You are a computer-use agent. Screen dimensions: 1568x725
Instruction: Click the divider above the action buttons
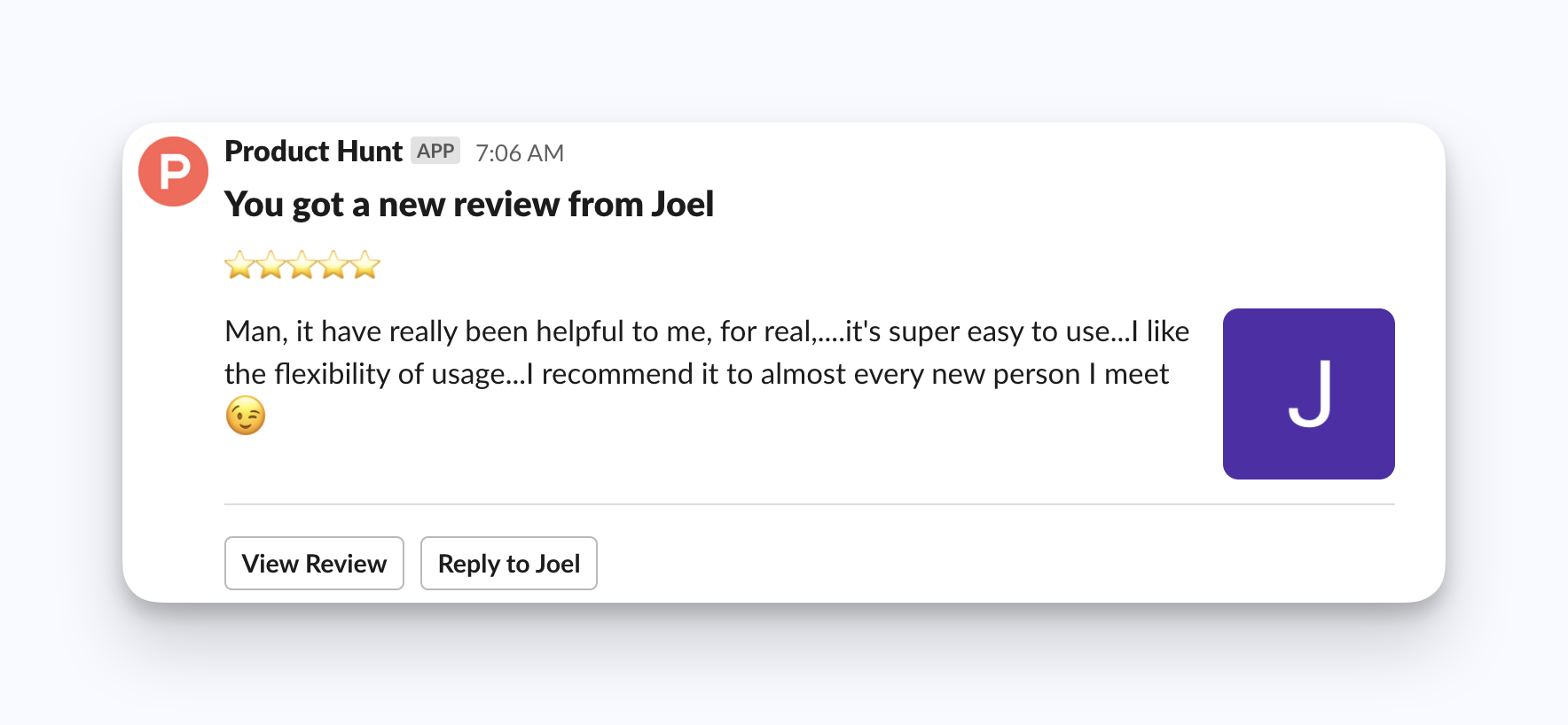(809, 505)
